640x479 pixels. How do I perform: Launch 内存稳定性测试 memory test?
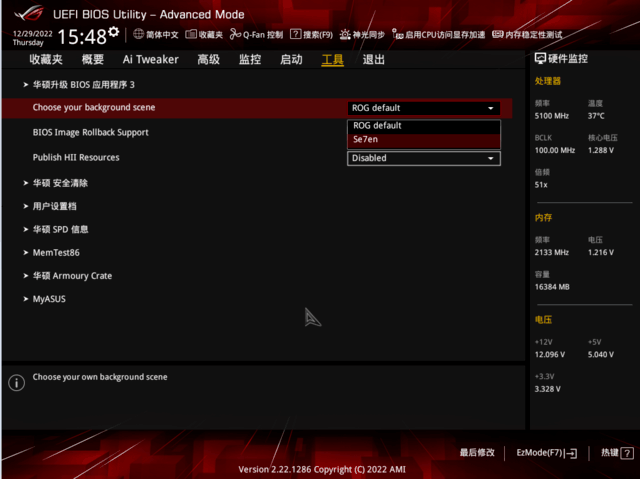[x=527, y=34]
